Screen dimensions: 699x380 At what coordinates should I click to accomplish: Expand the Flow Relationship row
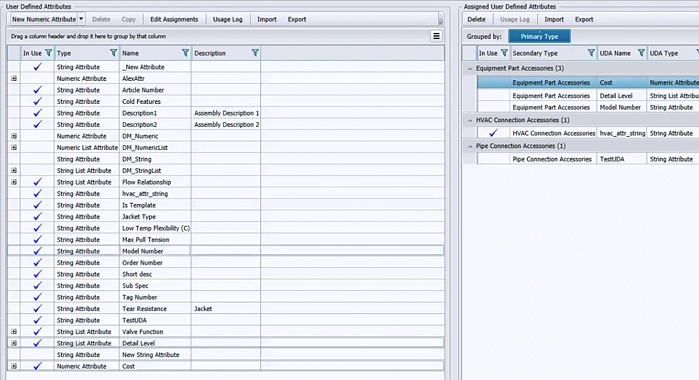tap(14, 182)
